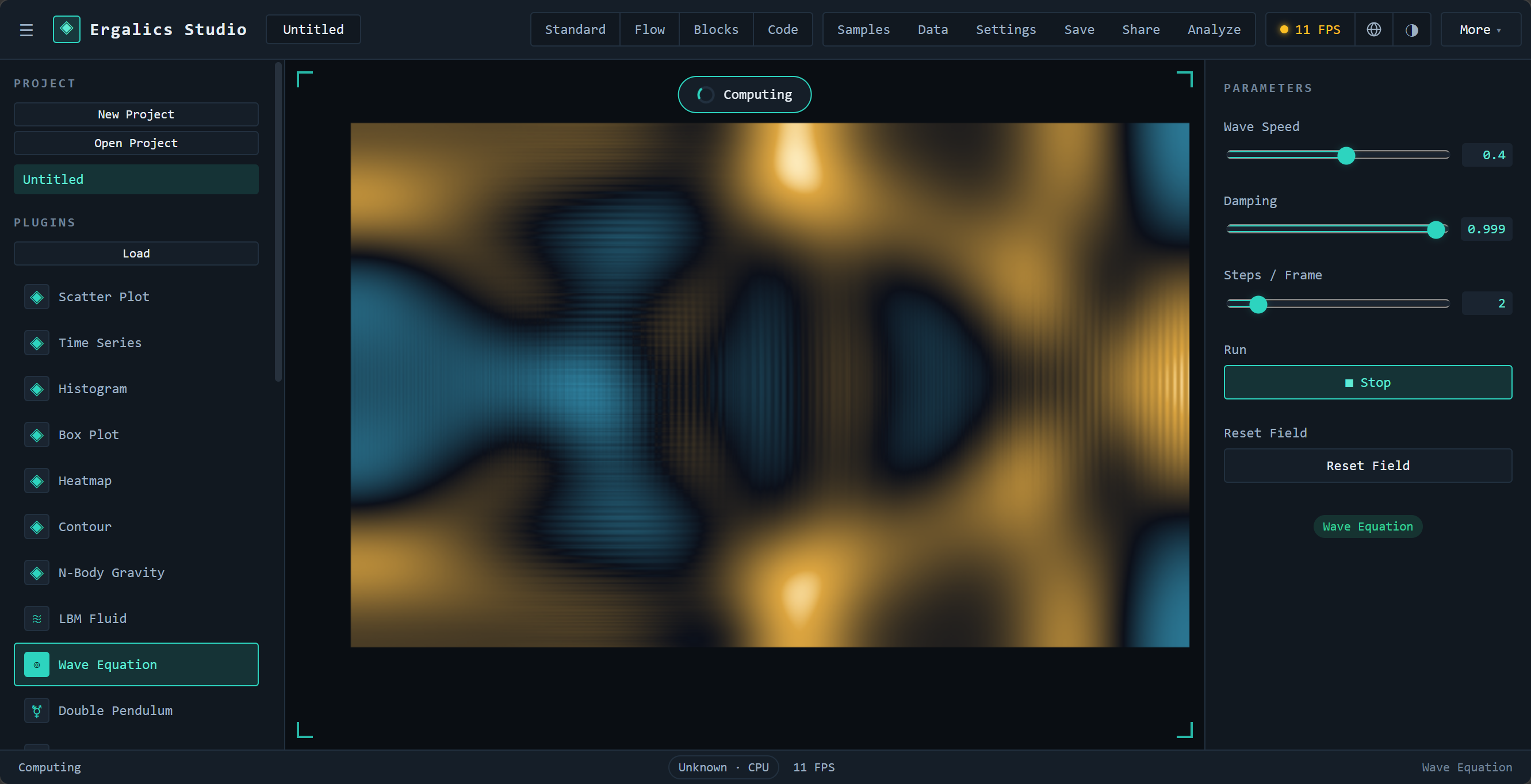The image size is (1531, 784).
Task: Switch to Blocks view tab
Action: [716, 30]
